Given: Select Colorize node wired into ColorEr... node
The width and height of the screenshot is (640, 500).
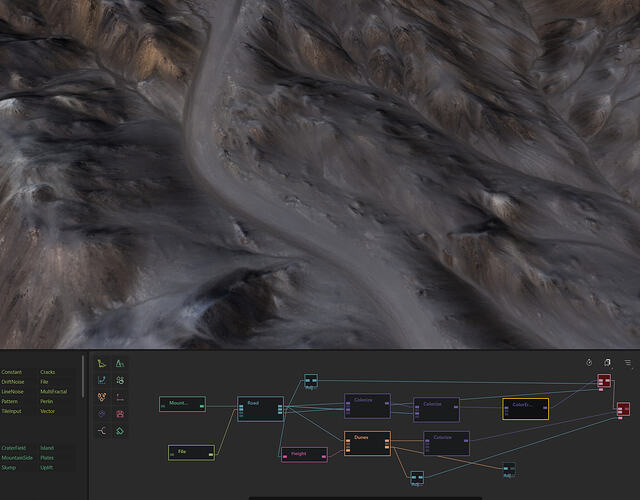Looking at the screenshot, I should click(x=437, y=410).
